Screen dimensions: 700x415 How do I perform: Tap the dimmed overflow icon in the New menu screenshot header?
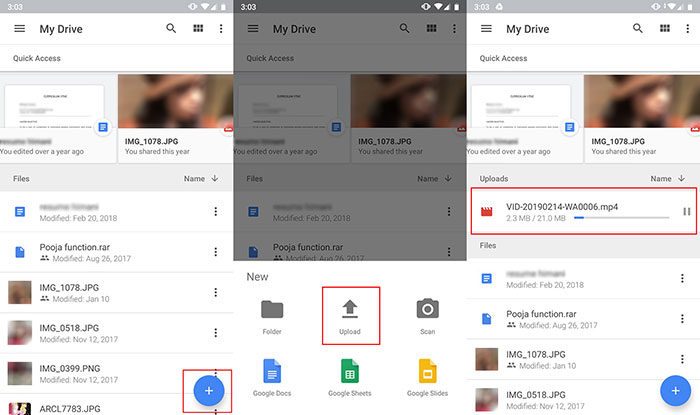[454, 29]
